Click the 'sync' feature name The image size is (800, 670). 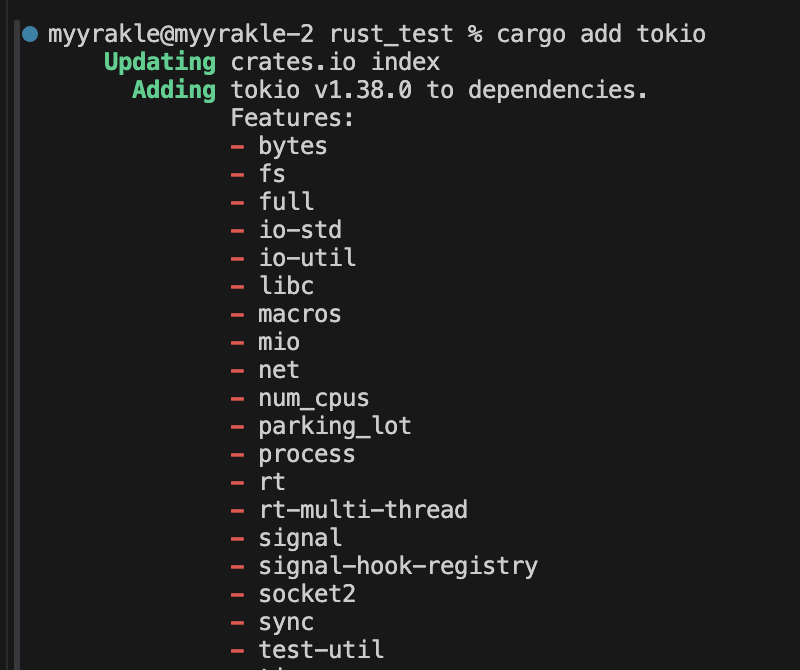tap(286, 622)
